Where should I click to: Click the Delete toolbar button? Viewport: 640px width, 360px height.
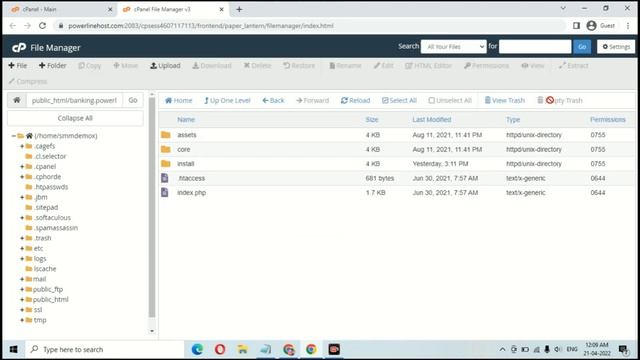pyautogui.click(x=257, y=66)
